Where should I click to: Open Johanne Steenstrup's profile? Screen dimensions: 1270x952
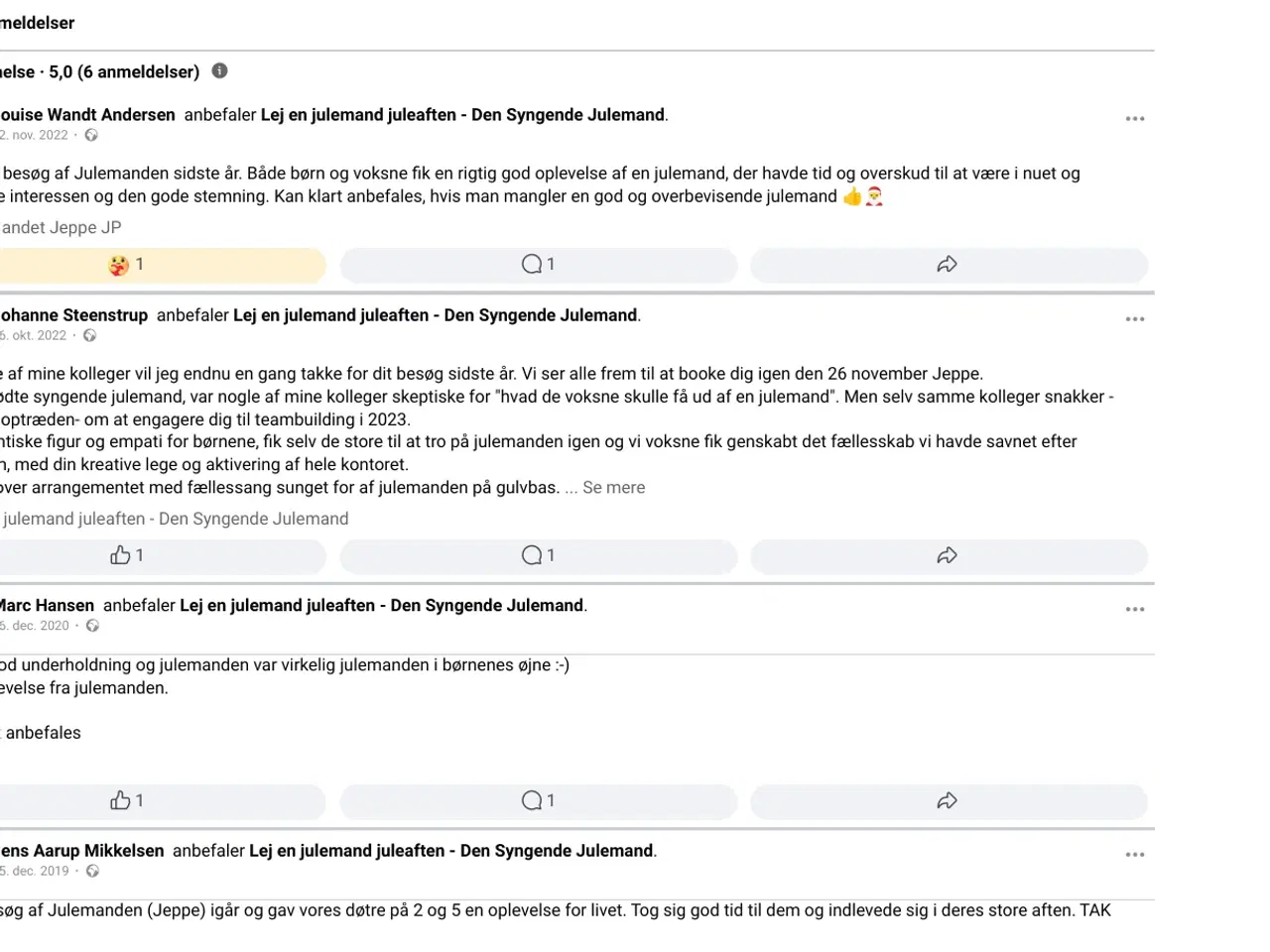coord(73,315)
